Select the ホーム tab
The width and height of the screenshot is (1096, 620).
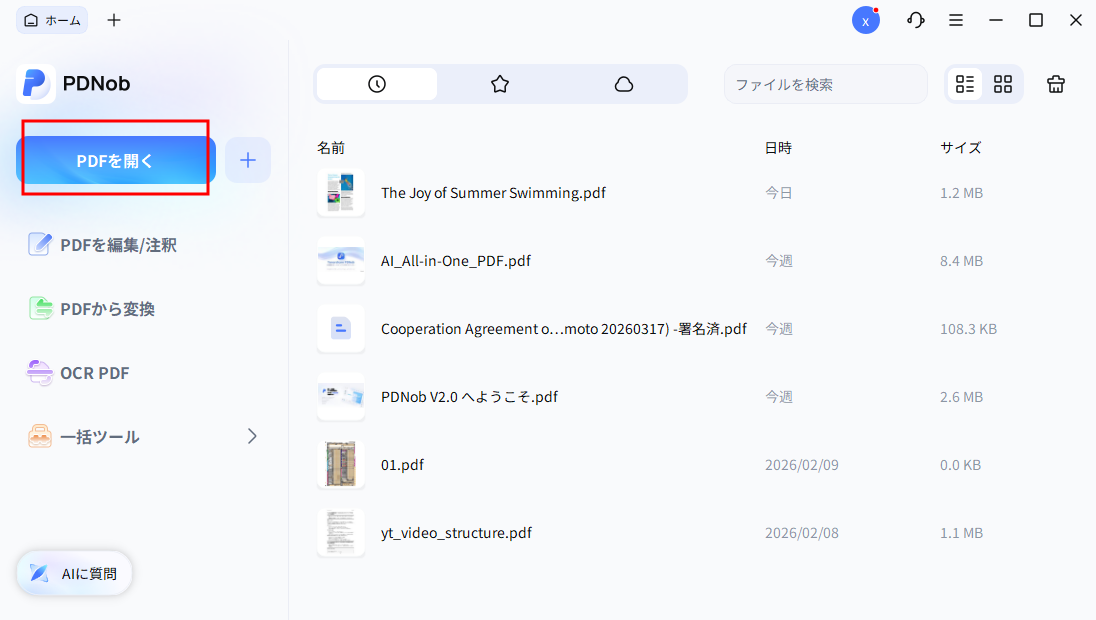[51, 19]
